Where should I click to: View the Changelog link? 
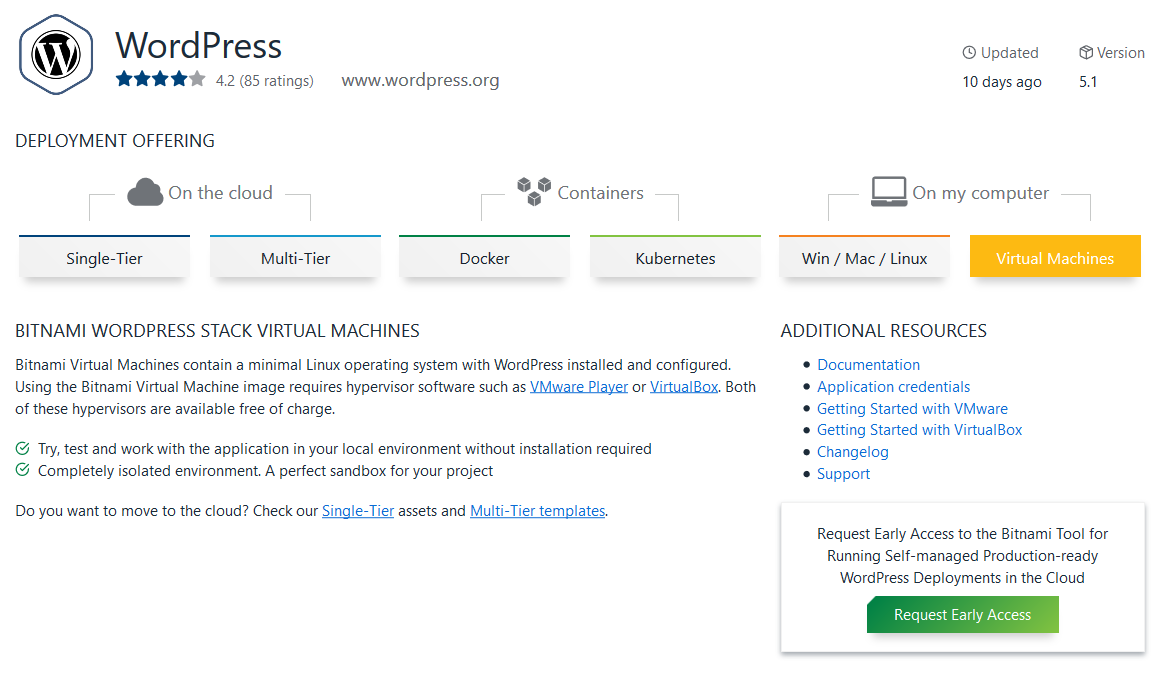pyautogui.click(x=852, y=452)
